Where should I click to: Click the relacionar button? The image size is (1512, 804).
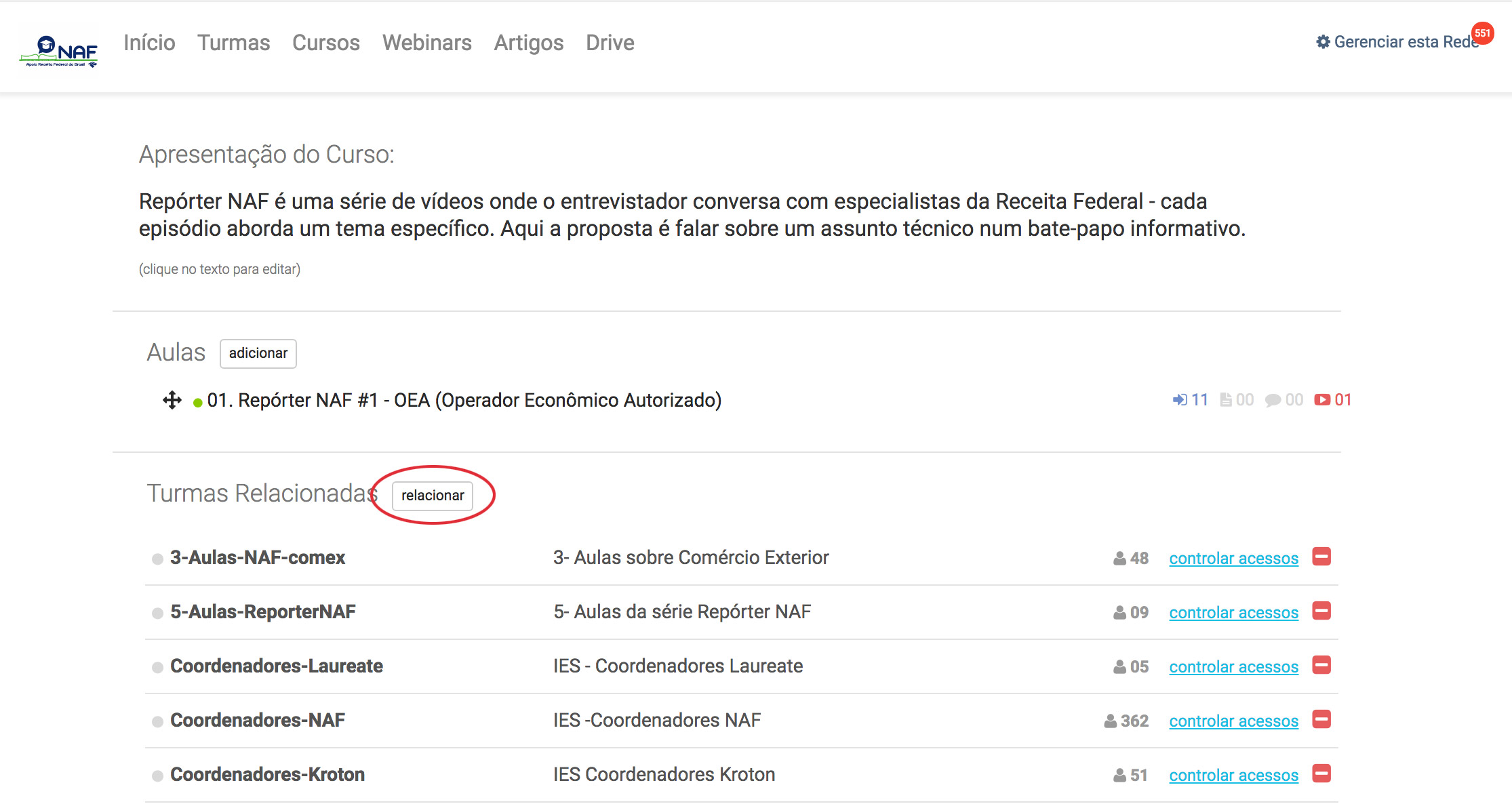(x=433, y=496)
